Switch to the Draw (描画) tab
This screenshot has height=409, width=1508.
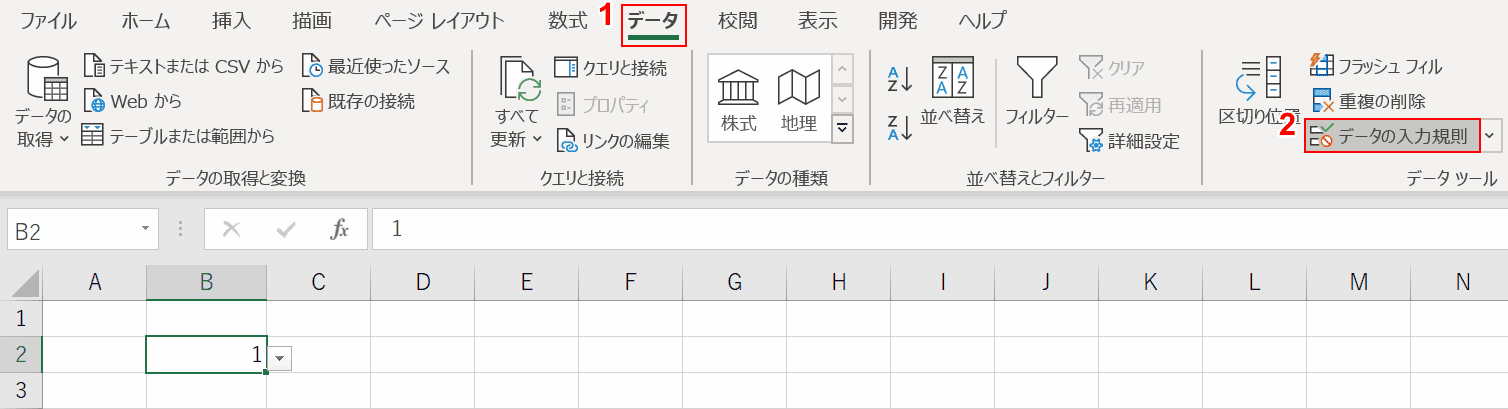point(312,20)
